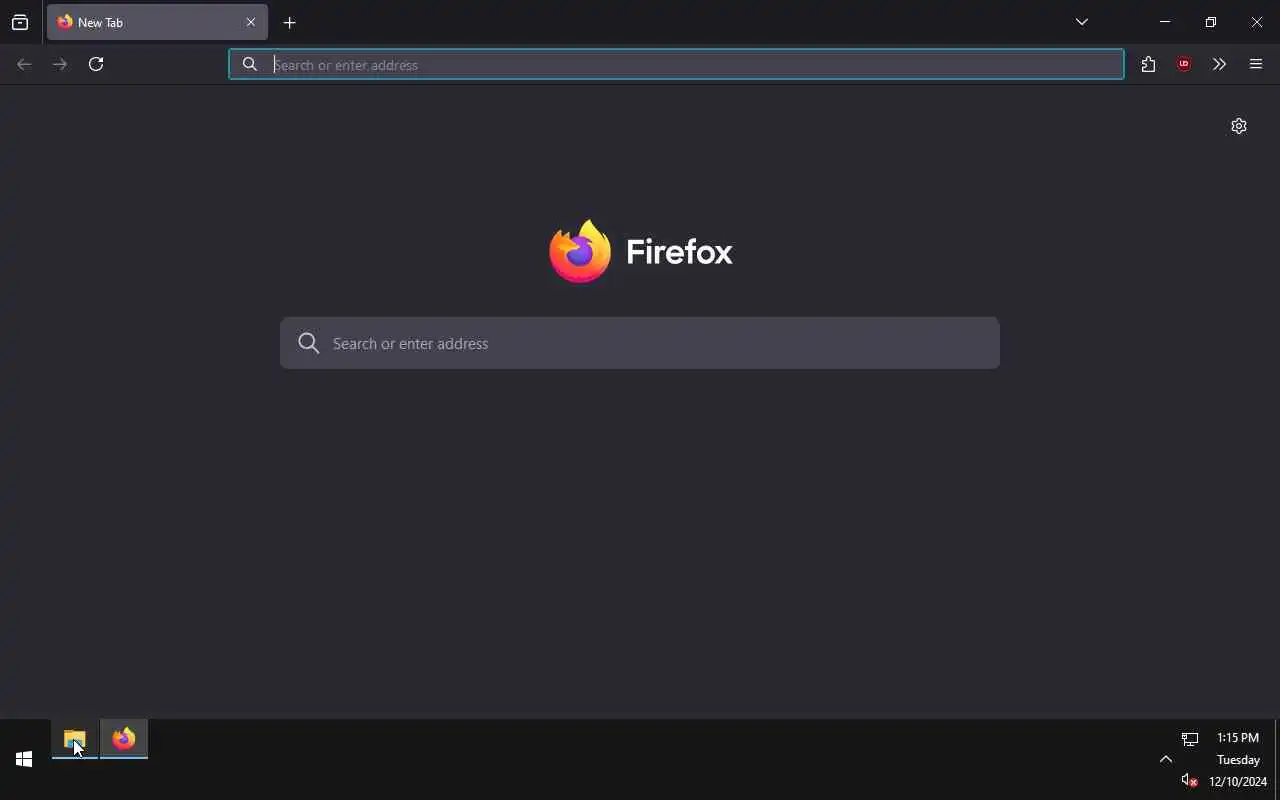Open Firefox View from tab bar icon
Image resolution: width=1280 pixels, height=800 pixels.
click(20, 22)
